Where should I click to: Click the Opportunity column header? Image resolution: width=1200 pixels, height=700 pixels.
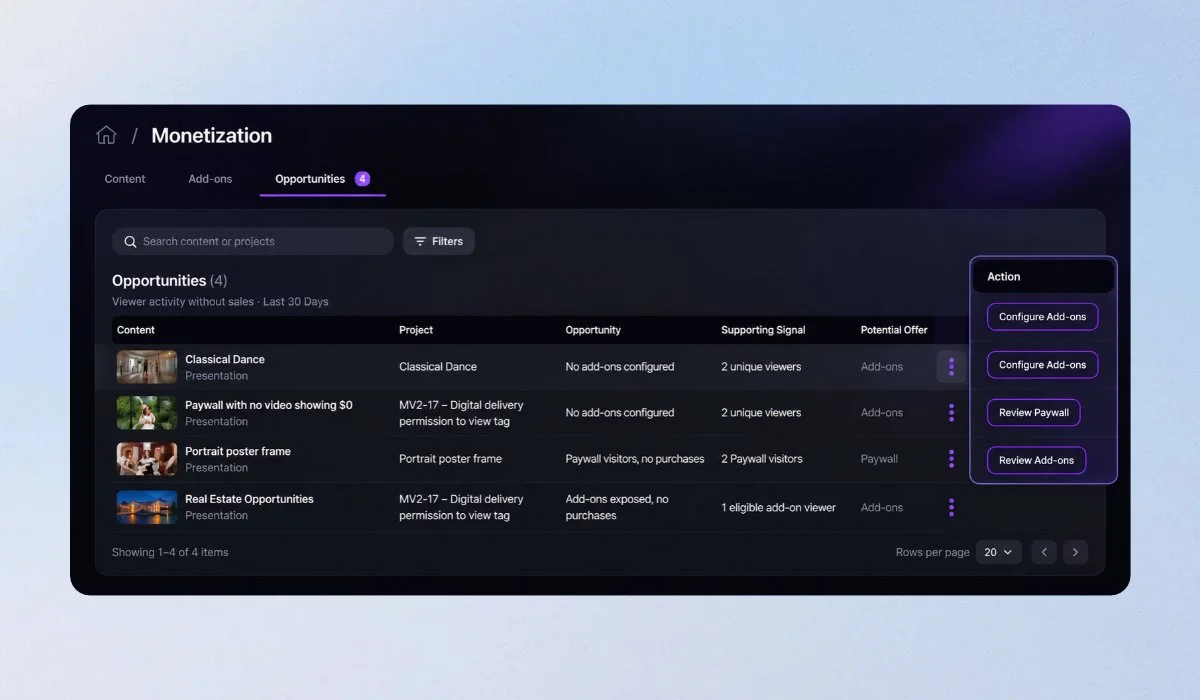(x=593, y=330)
